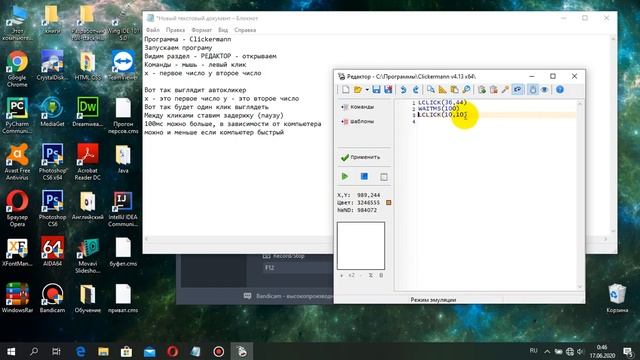Screen dimensions: 640x360
Task: Open the Вид menu in Notepad
Action: tap(223, 30)
